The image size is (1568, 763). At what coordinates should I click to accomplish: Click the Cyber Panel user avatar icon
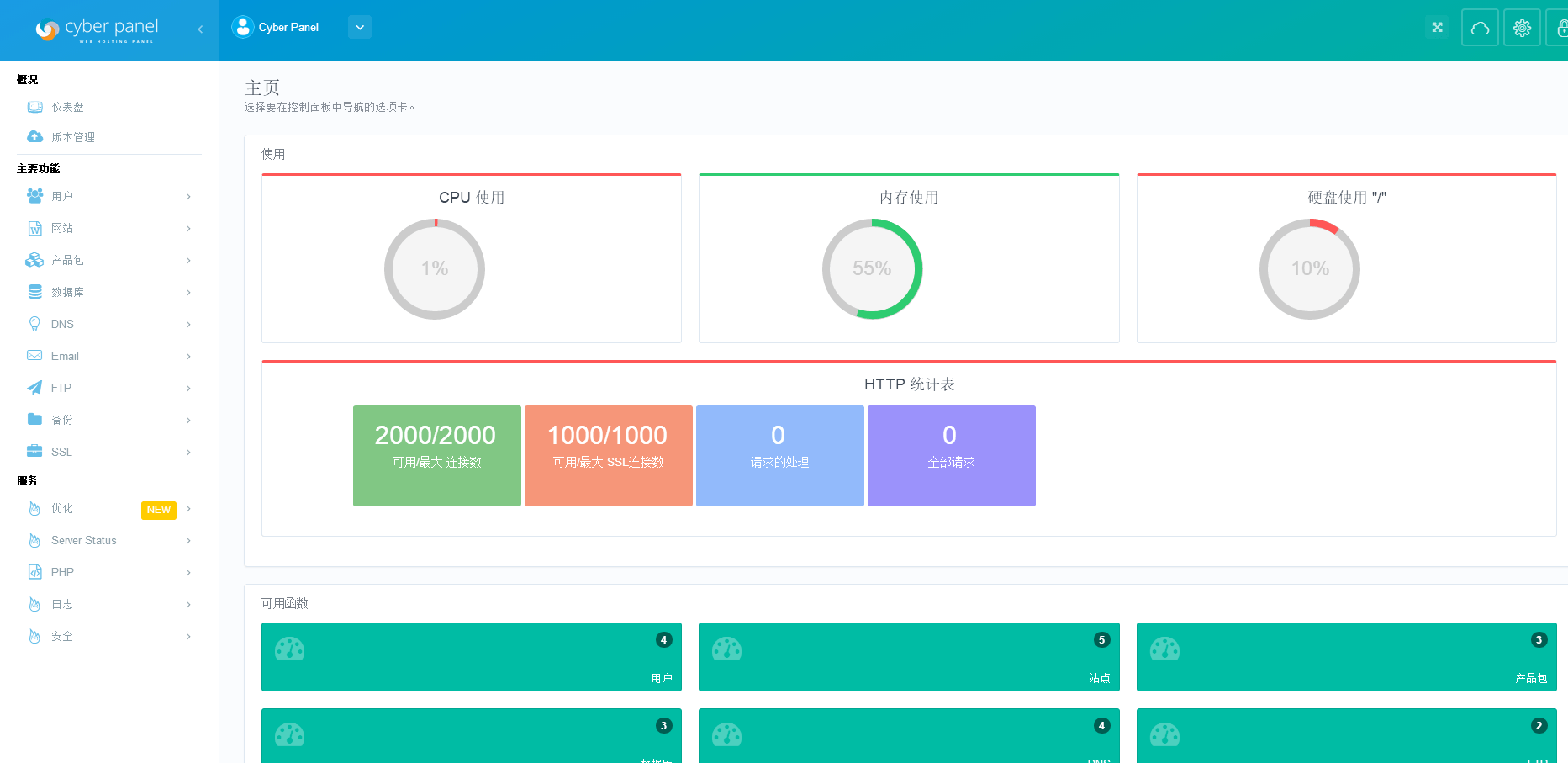click(243, 28)
